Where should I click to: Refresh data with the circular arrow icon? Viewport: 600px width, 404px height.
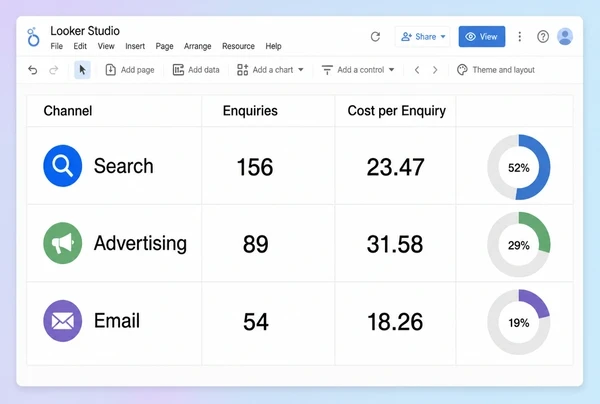[x=375, y=37]
